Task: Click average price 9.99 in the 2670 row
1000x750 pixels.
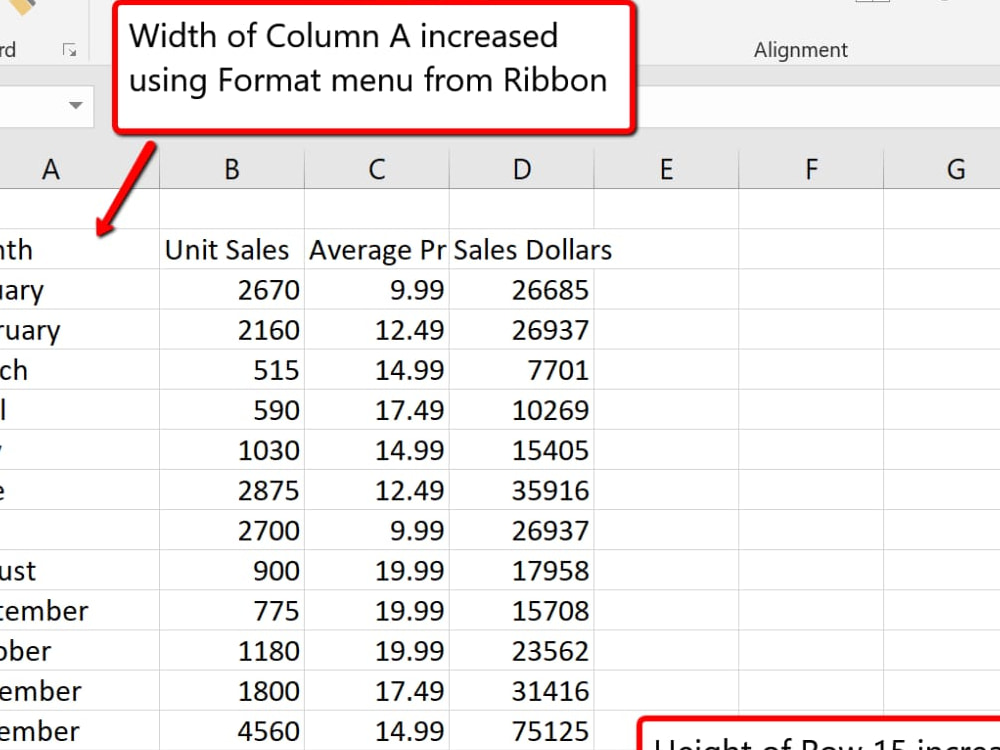Action: coord(377,290)
